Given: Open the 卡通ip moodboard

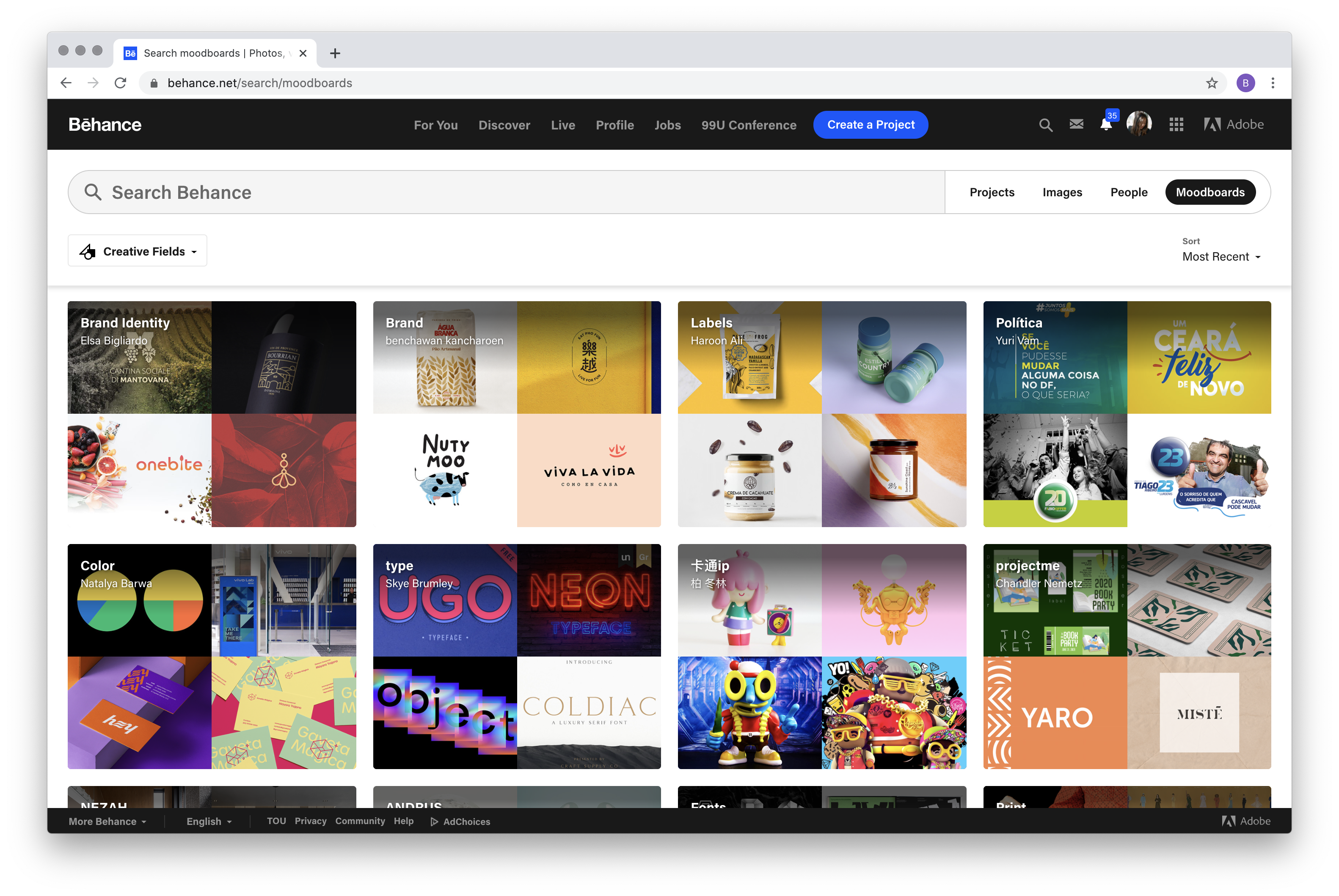Looking at the screenshot, I should [x=822, y=656].
